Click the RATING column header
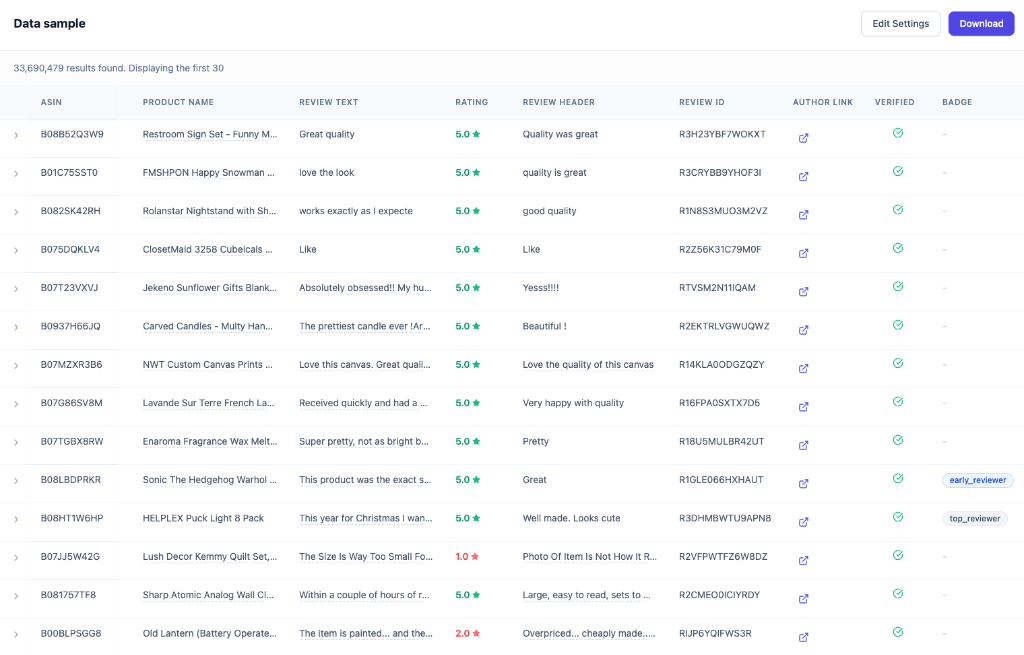The image size is (1024, 655). tap(471, 101)
